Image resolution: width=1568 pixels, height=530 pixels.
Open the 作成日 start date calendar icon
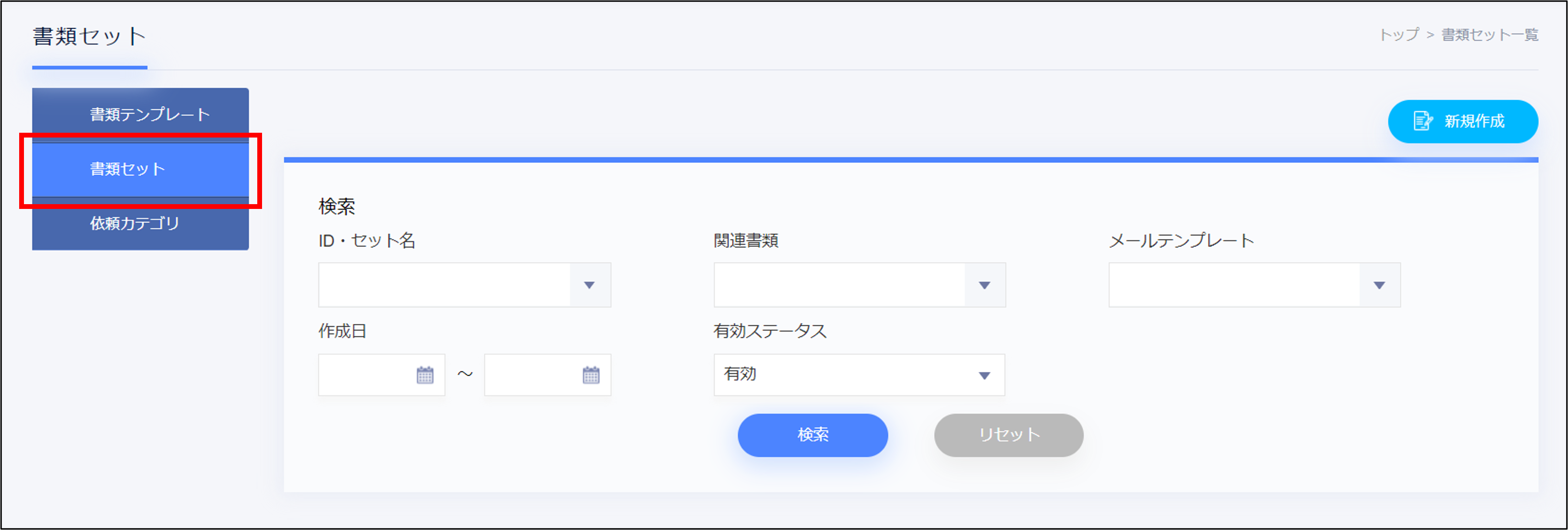point(425,375)
